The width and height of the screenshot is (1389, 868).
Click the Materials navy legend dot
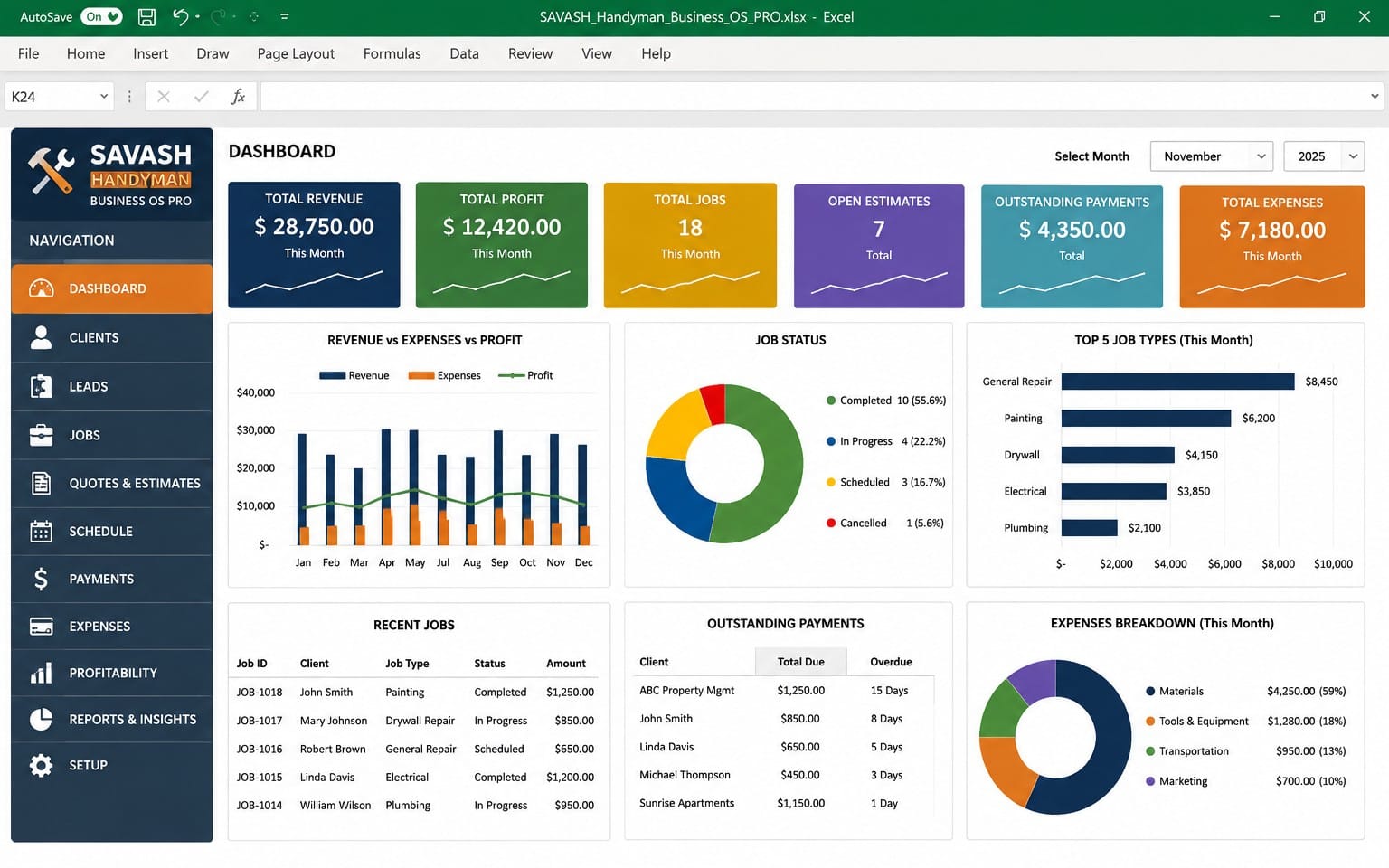point(1150,691)
